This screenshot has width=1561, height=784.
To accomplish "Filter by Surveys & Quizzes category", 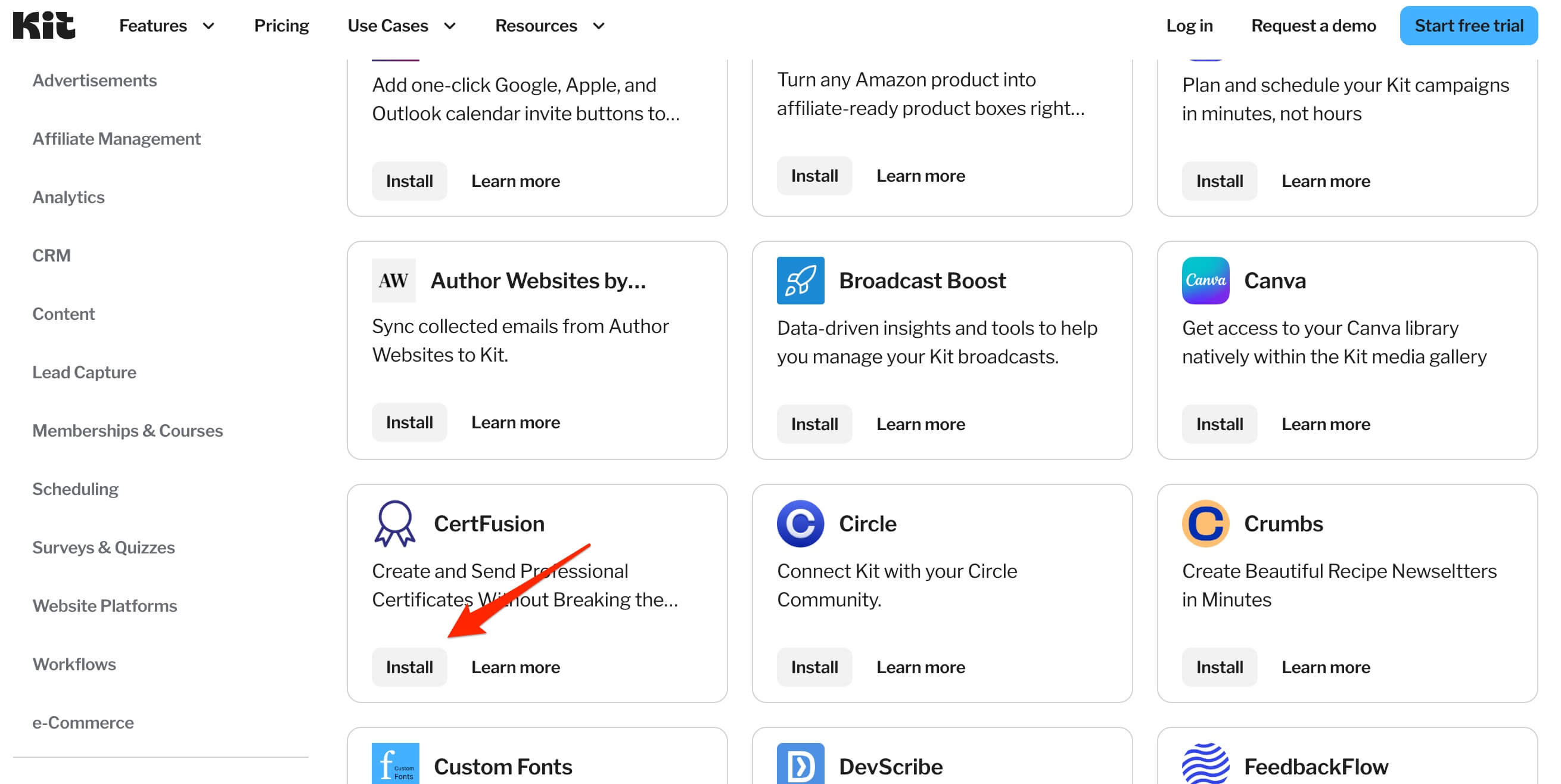I will pyautogui.click(x=104, y=547).
